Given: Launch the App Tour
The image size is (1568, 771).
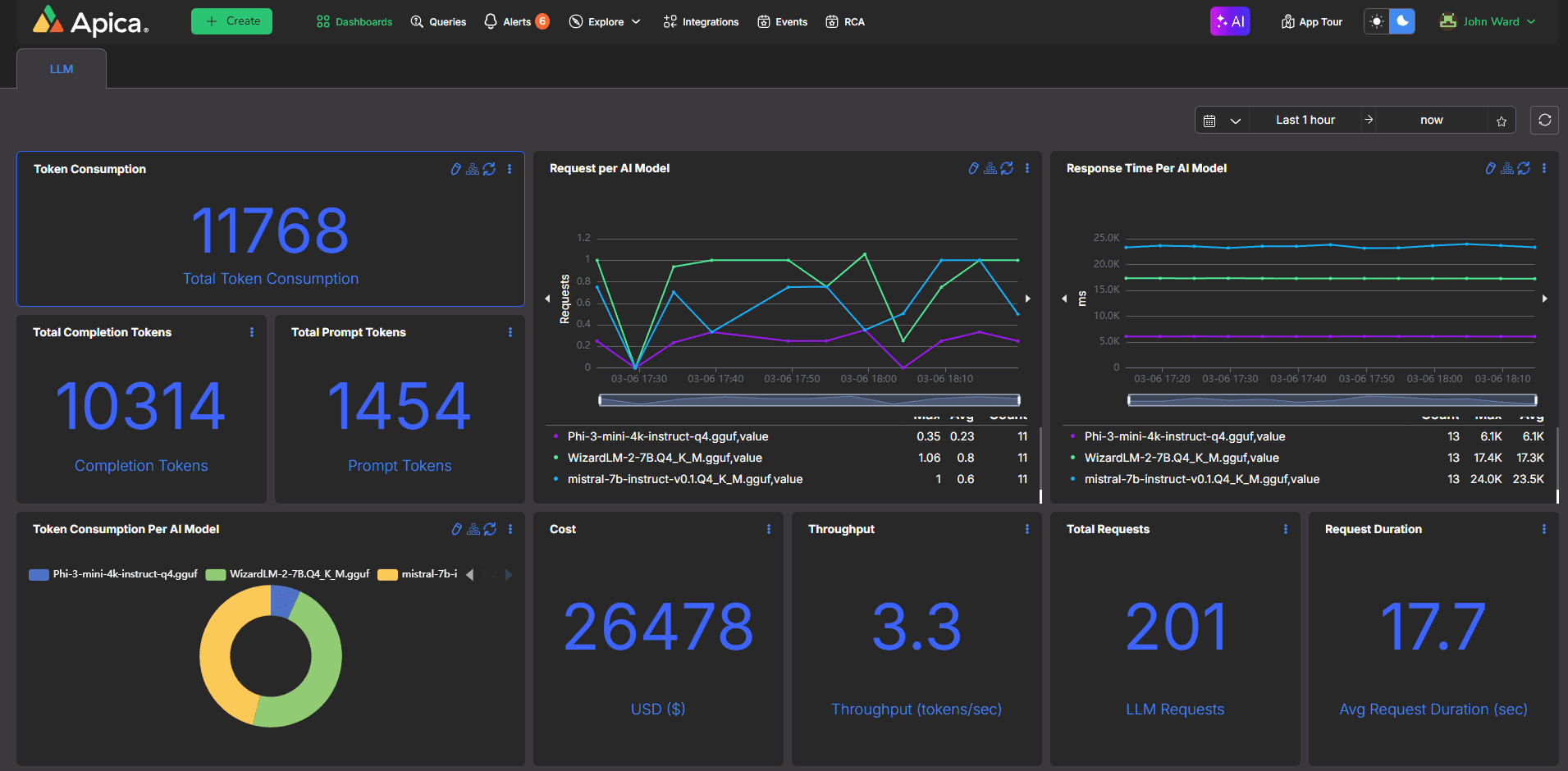Looking at the screenshot, I should (1312, 22).
